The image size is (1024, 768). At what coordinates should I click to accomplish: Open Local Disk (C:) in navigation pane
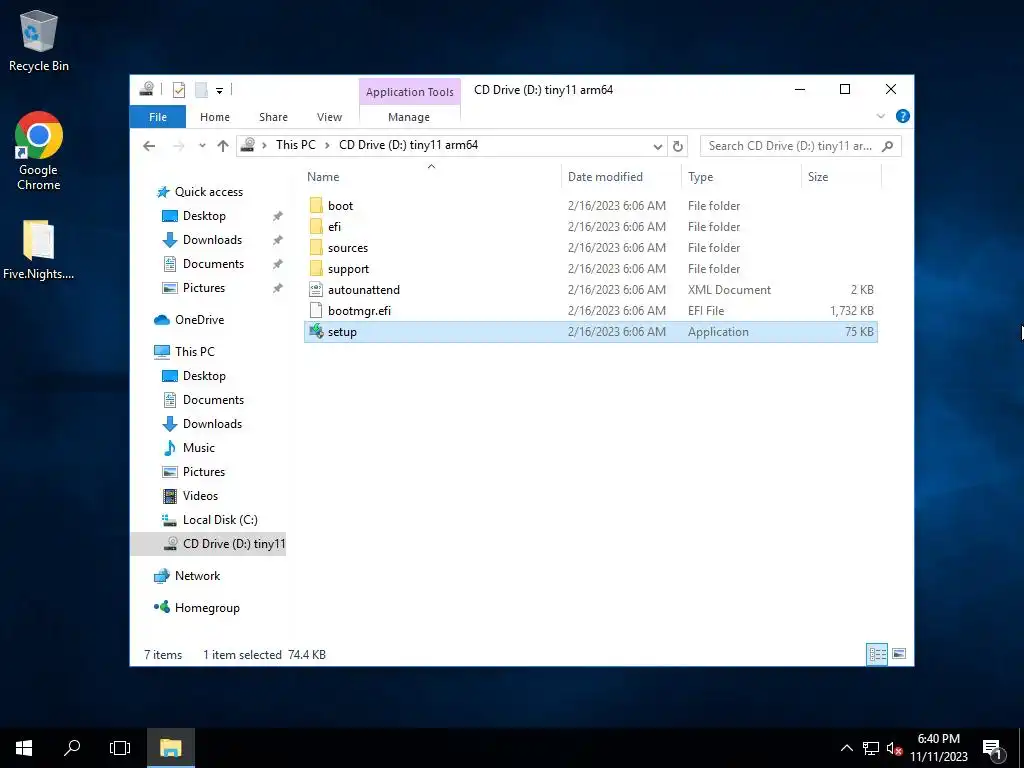[x=219, y=520]
